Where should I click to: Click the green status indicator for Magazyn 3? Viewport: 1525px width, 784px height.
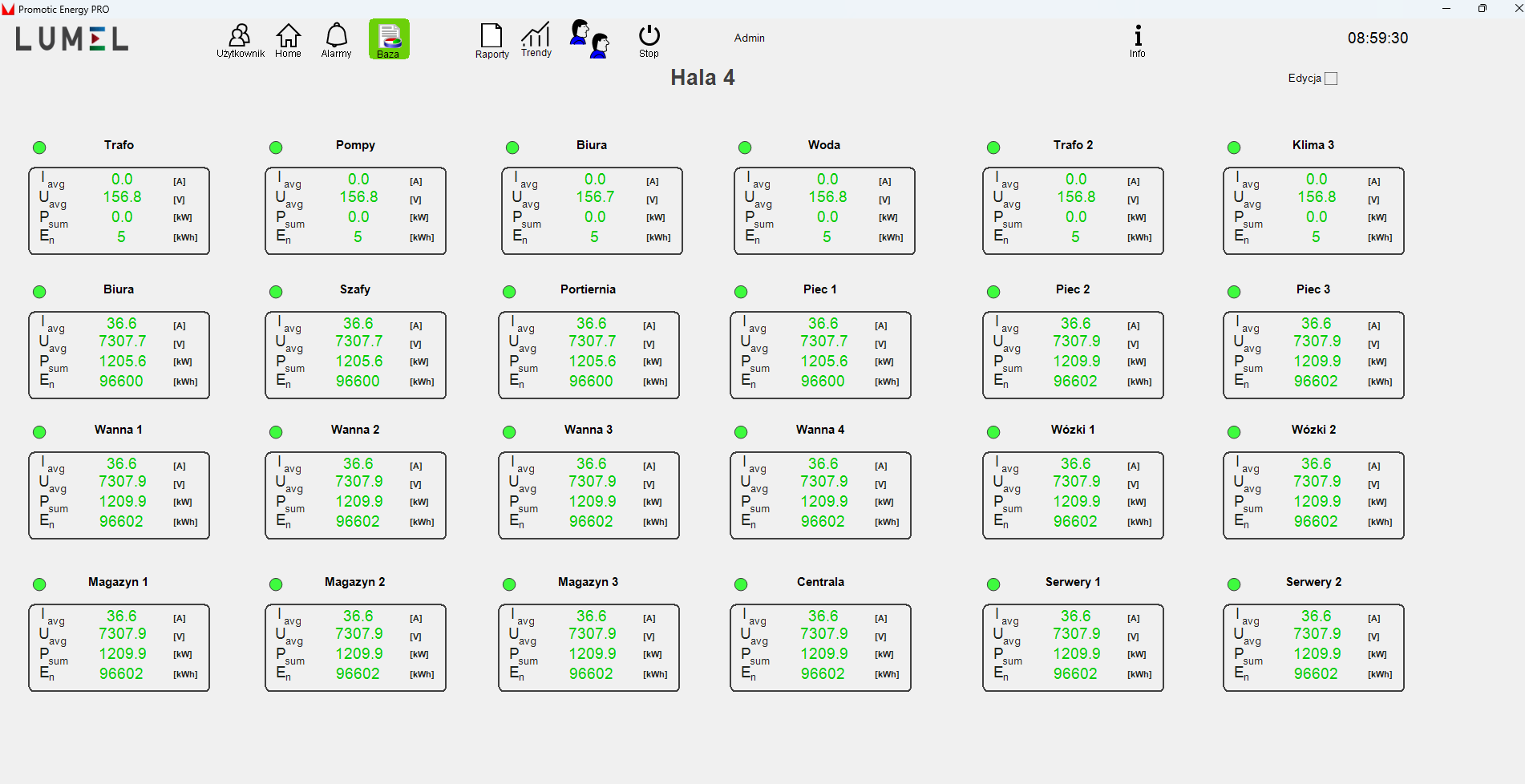[x=509, y=584]
